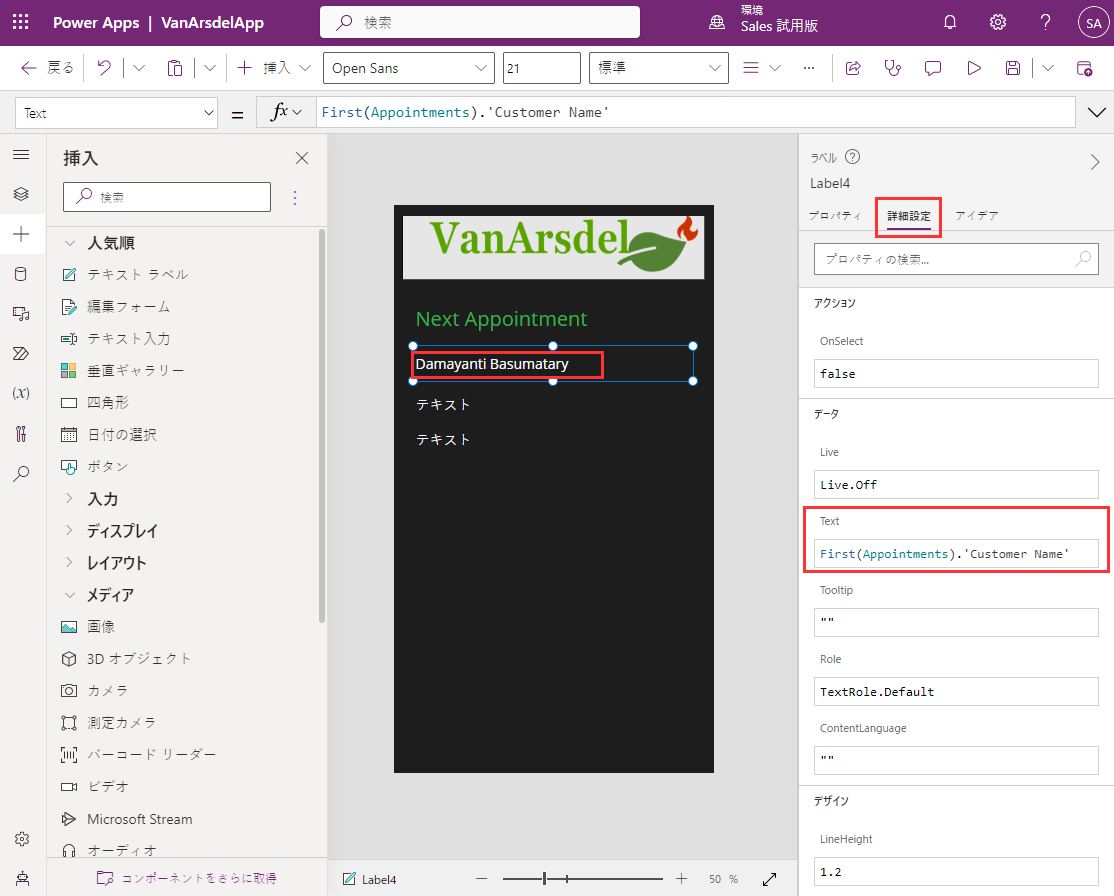Open the sidebar settings gear at bottom
Viewport: 1114px width, 896px height.
click(21, 839)
